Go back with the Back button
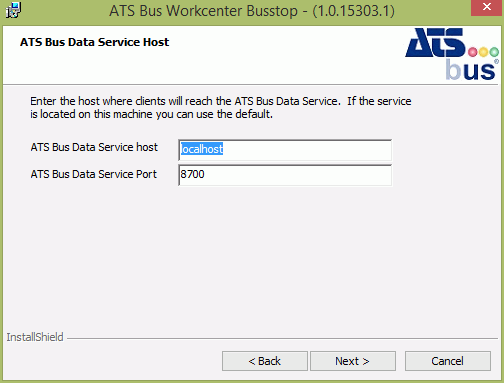The width and height of the screenshot is (504, 383). point(265,361)
